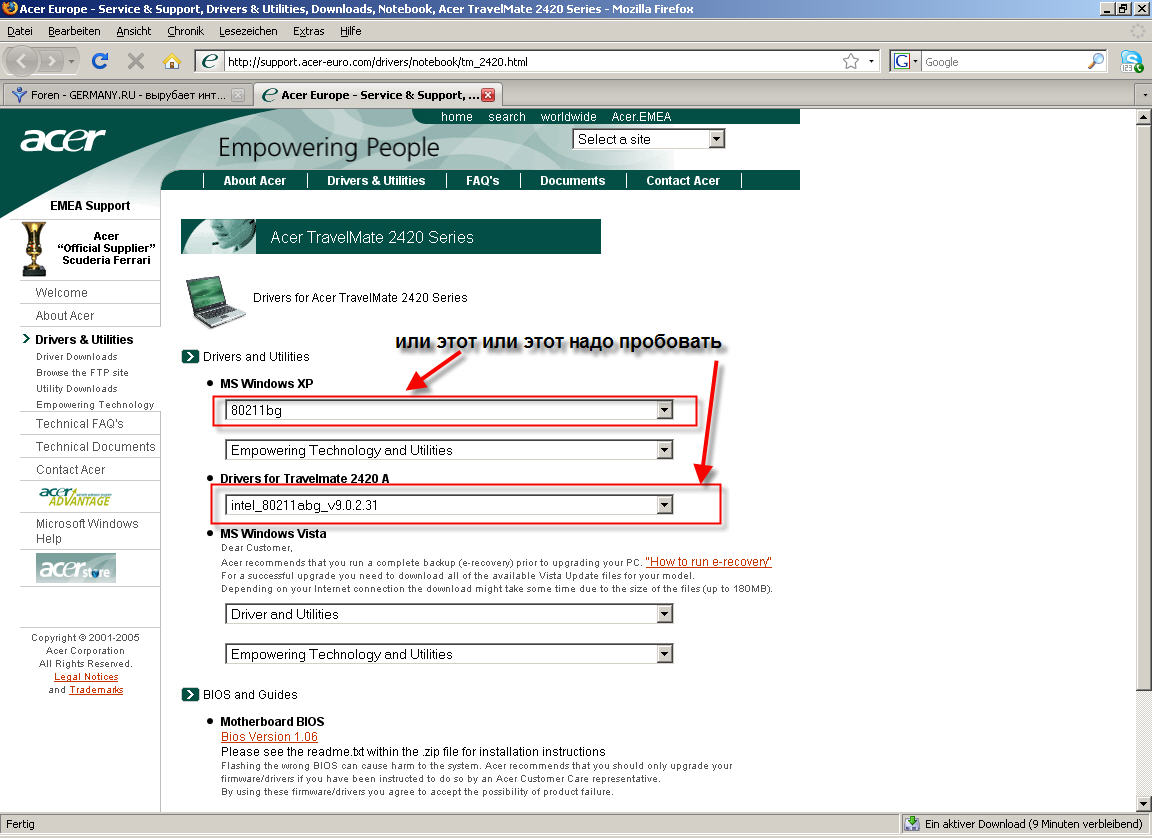This screenshot has width=1152, height=838.
Task: Click the Technical FAQ's sidebar item
Action: [x=80, y=424]
